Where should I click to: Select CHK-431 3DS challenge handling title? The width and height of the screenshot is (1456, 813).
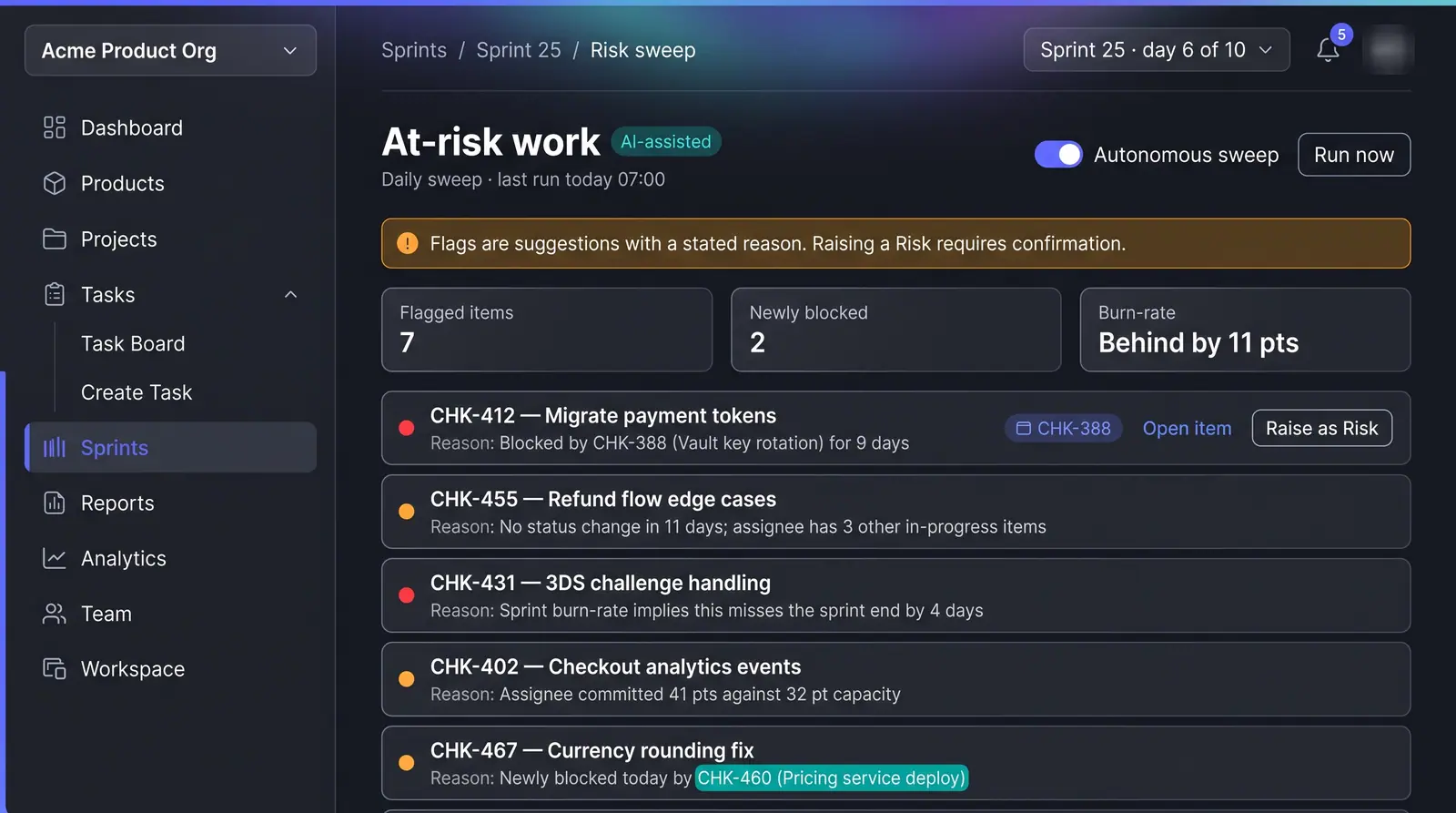(x=601, y=583)
